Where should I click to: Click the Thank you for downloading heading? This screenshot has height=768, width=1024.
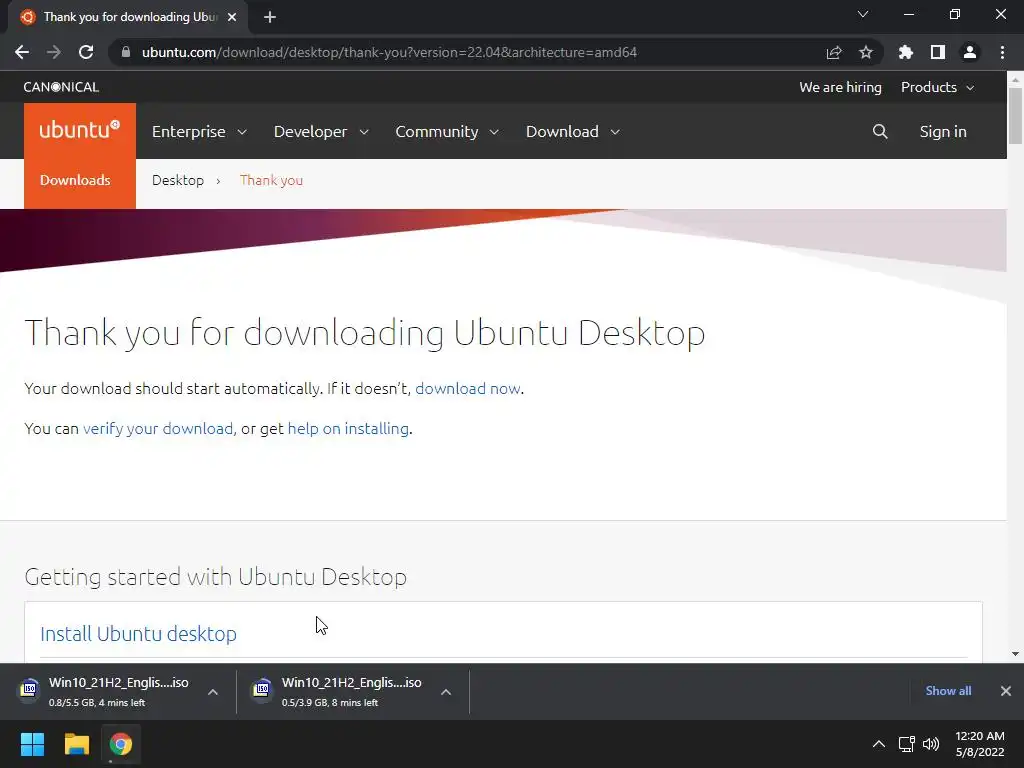(364, 332)
